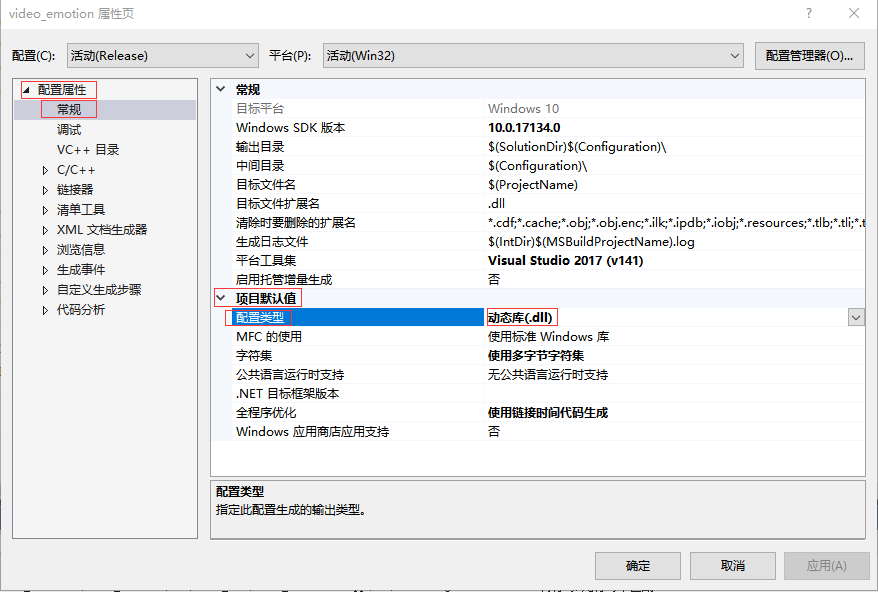
Task: Click the 使用标准 Windows 库 value
Action: click(548, 337)
